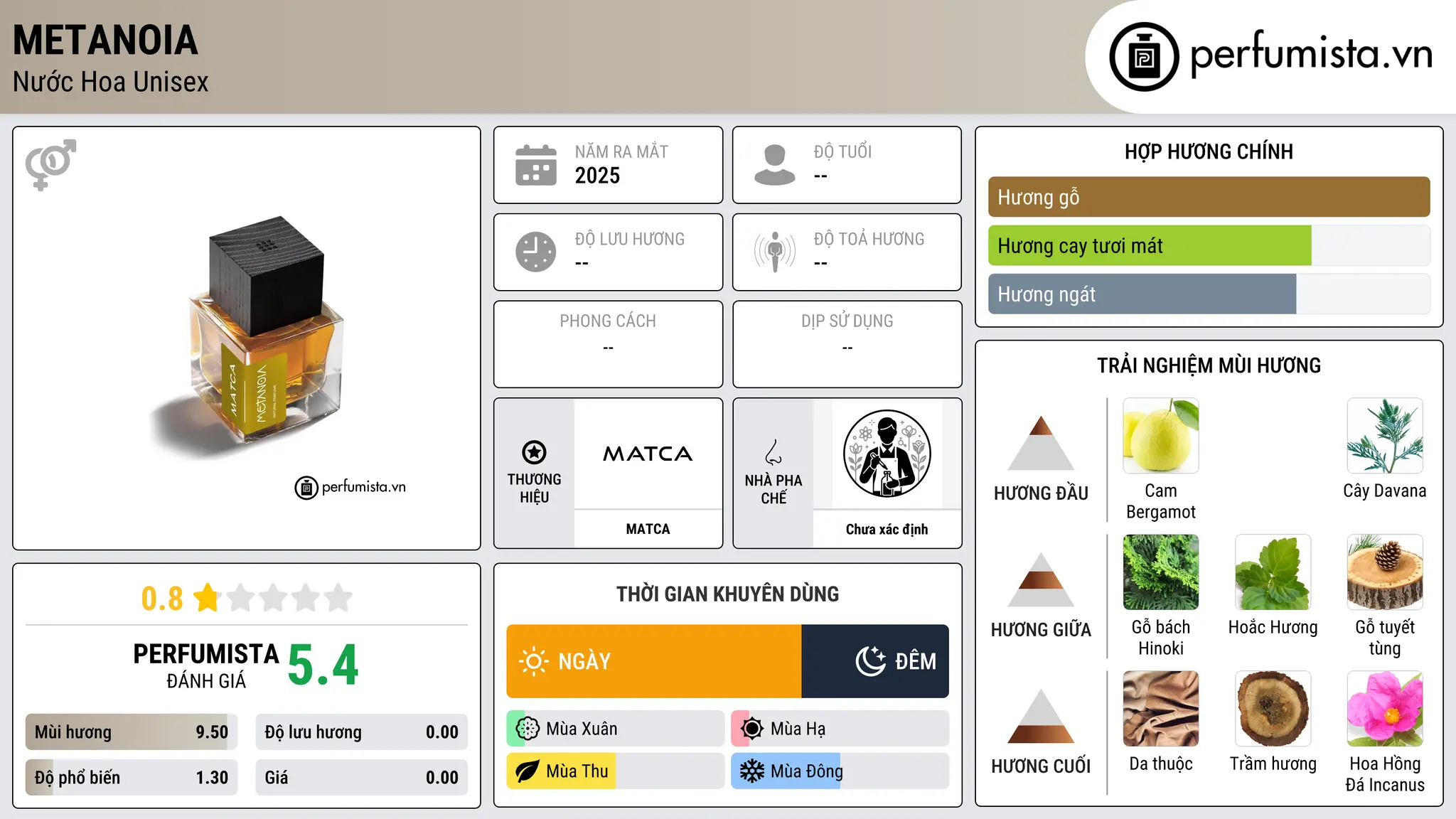This screenshot has width=1456, height=819.
Task: Click the launch year value 2025
Action: coord(597,176)
